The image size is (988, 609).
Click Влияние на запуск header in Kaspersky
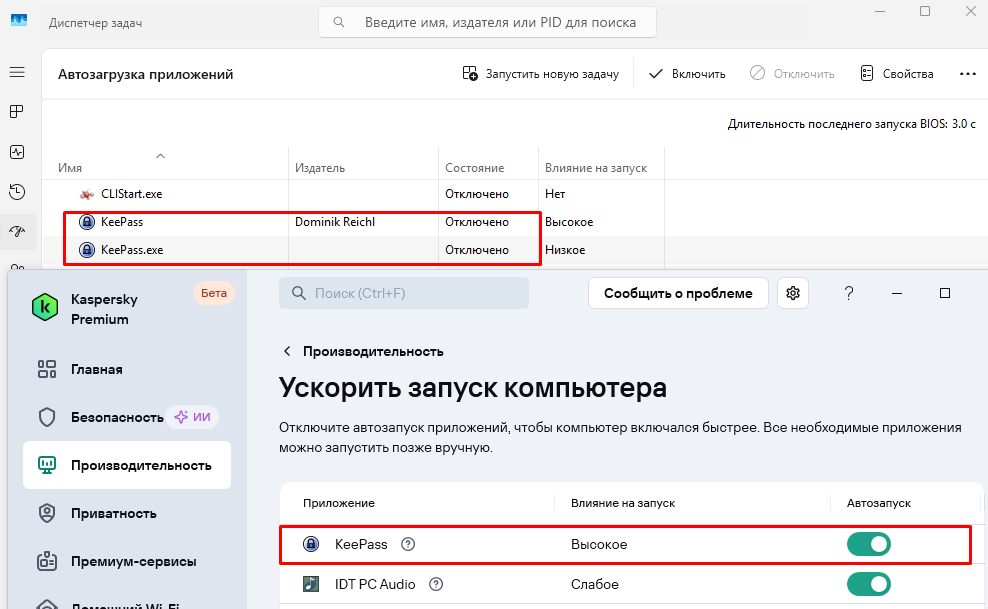tap(623, 503)
